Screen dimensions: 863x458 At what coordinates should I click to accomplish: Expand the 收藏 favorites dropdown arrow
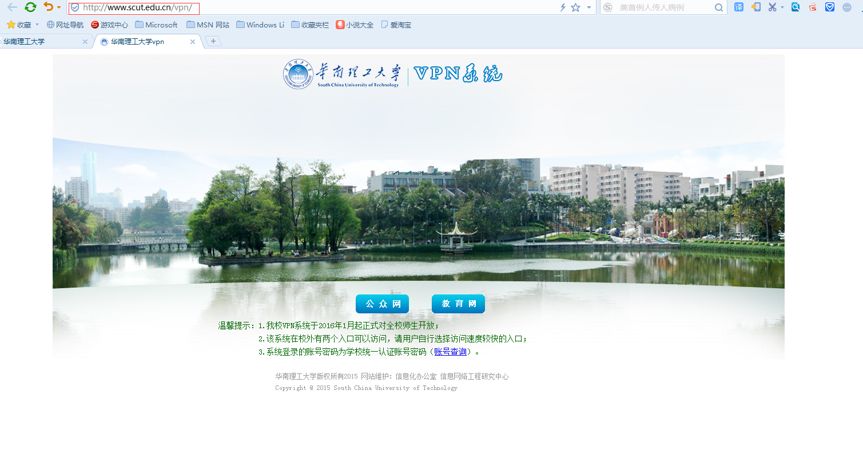tap(37, 25)
